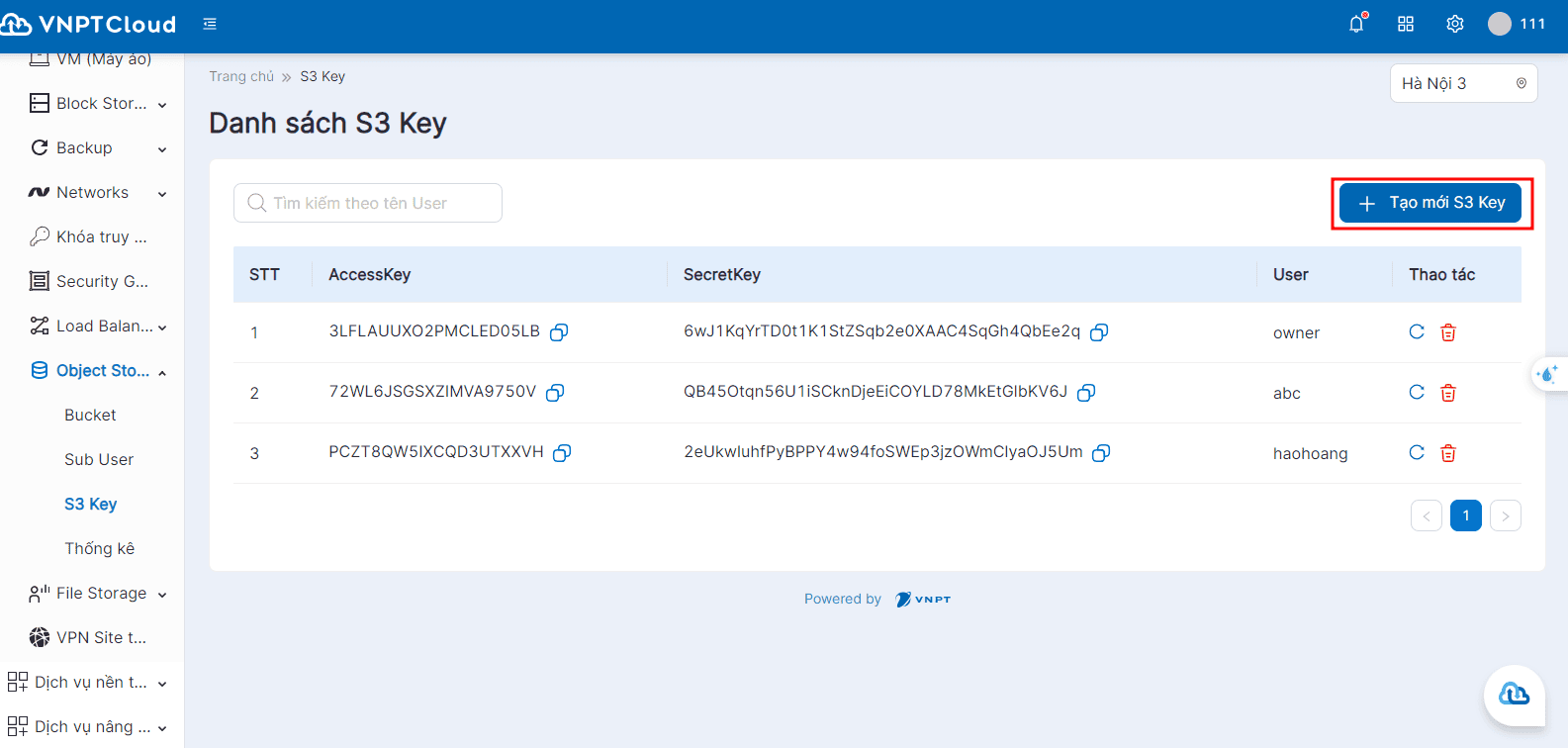Focus the Tìm kiếm theo tên User field
1568x748 pixels.
tap(368, 203)
